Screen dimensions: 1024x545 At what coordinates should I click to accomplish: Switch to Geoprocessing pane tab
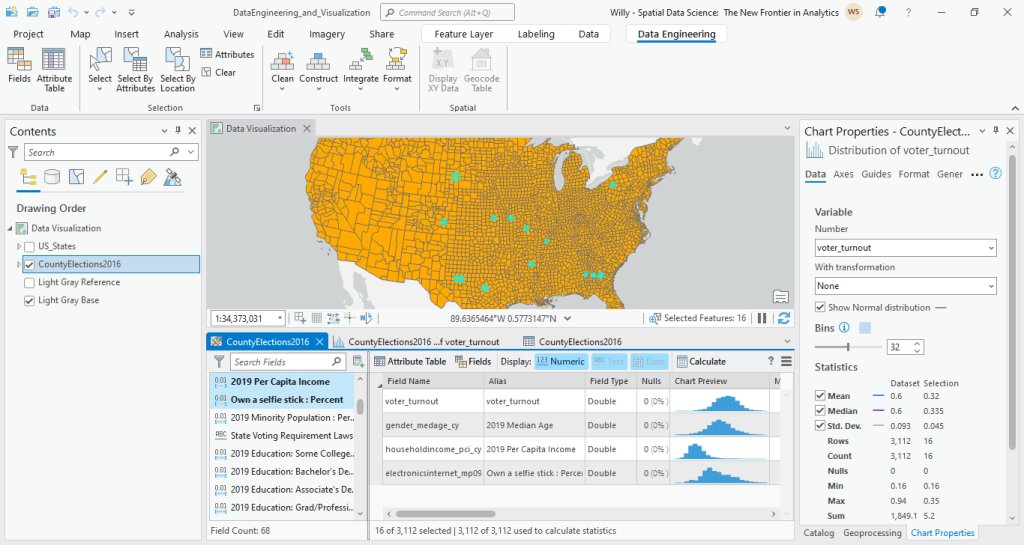click(x=872, y=533)
